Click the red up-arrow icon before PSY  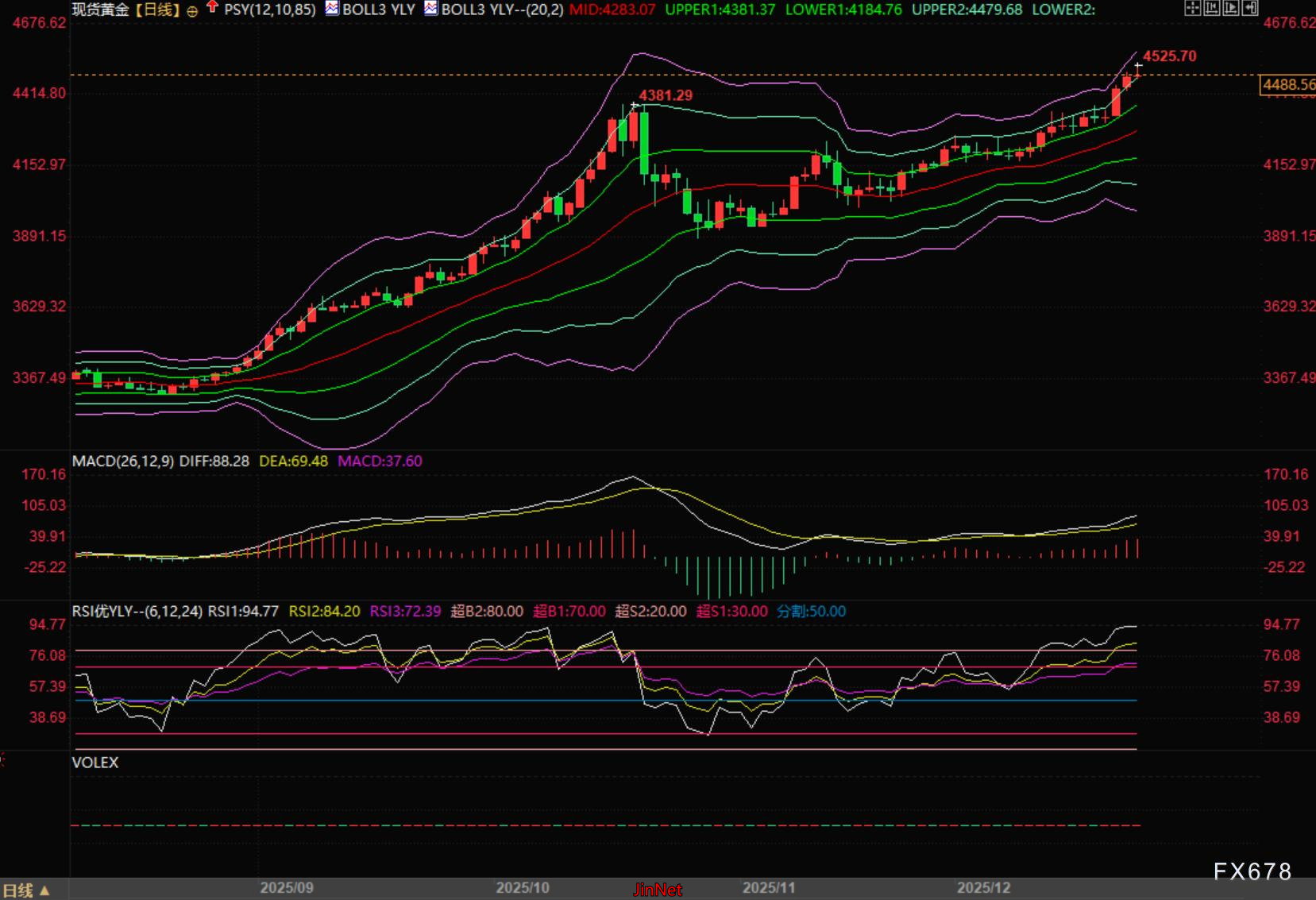coord(212,8)
